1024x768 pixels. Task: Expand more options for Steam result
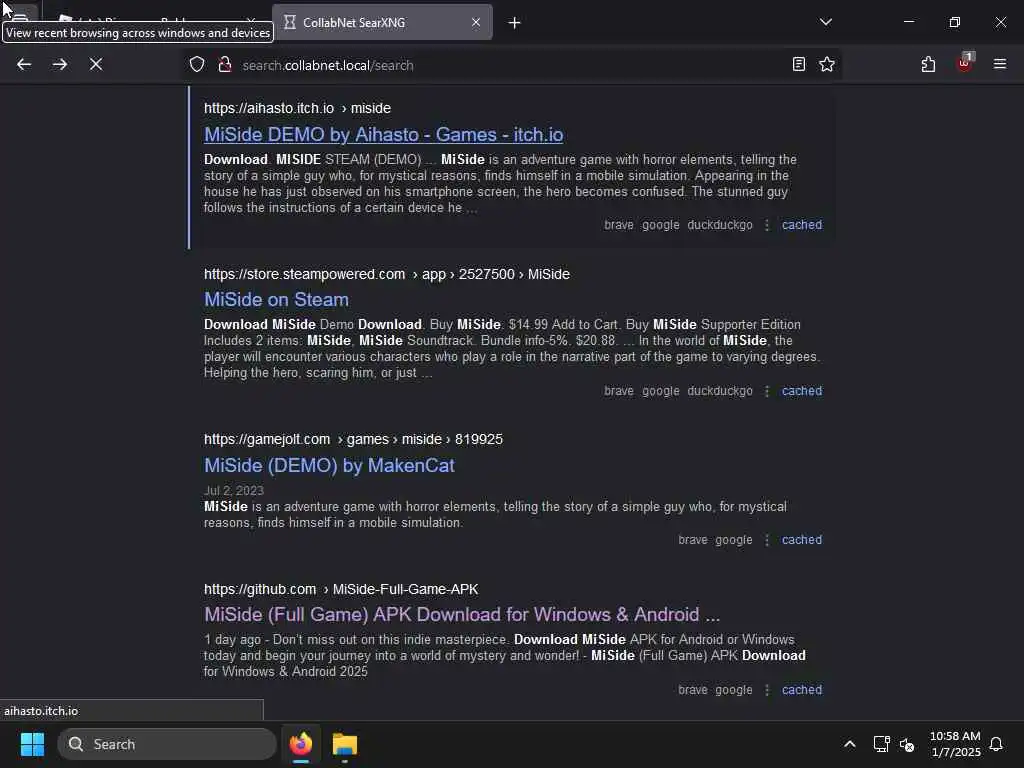(767, 391)
